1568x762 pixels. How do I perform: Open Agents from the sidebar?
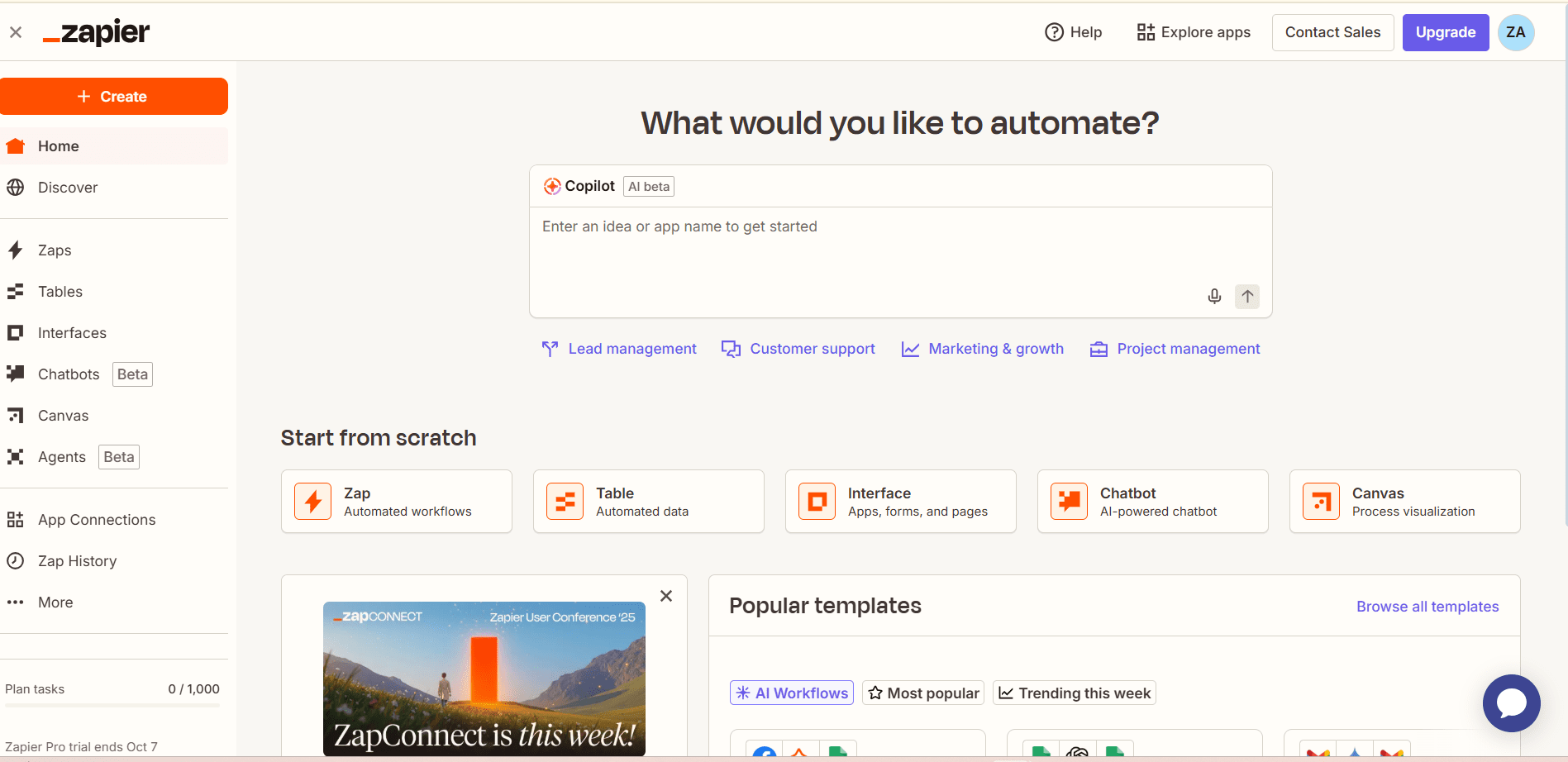[16, 456]
